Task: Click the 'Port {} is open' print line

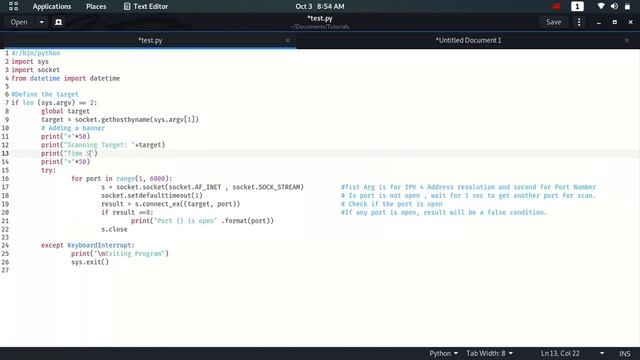Action: tap(202, 221)
